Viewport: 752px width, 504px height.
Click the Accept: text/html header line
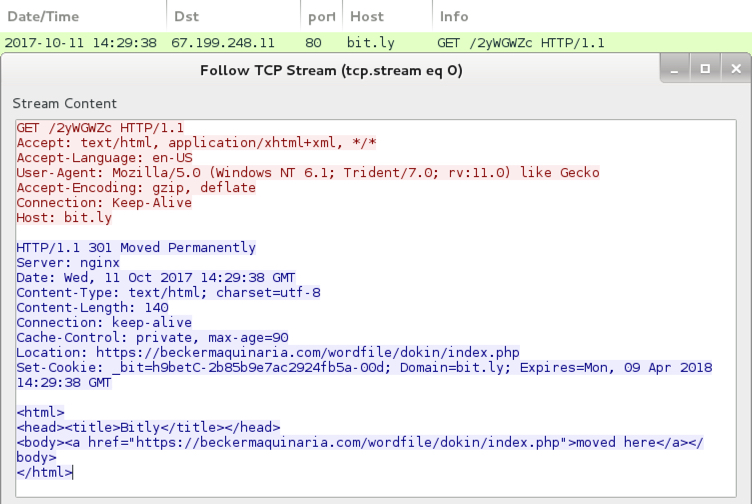(196, 142)
